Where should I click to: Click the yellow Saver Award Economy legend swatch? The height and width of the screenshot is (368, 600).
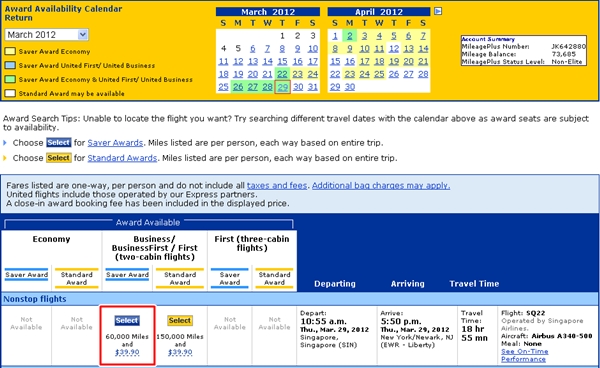pyautogui.click(x=10, y=51)
